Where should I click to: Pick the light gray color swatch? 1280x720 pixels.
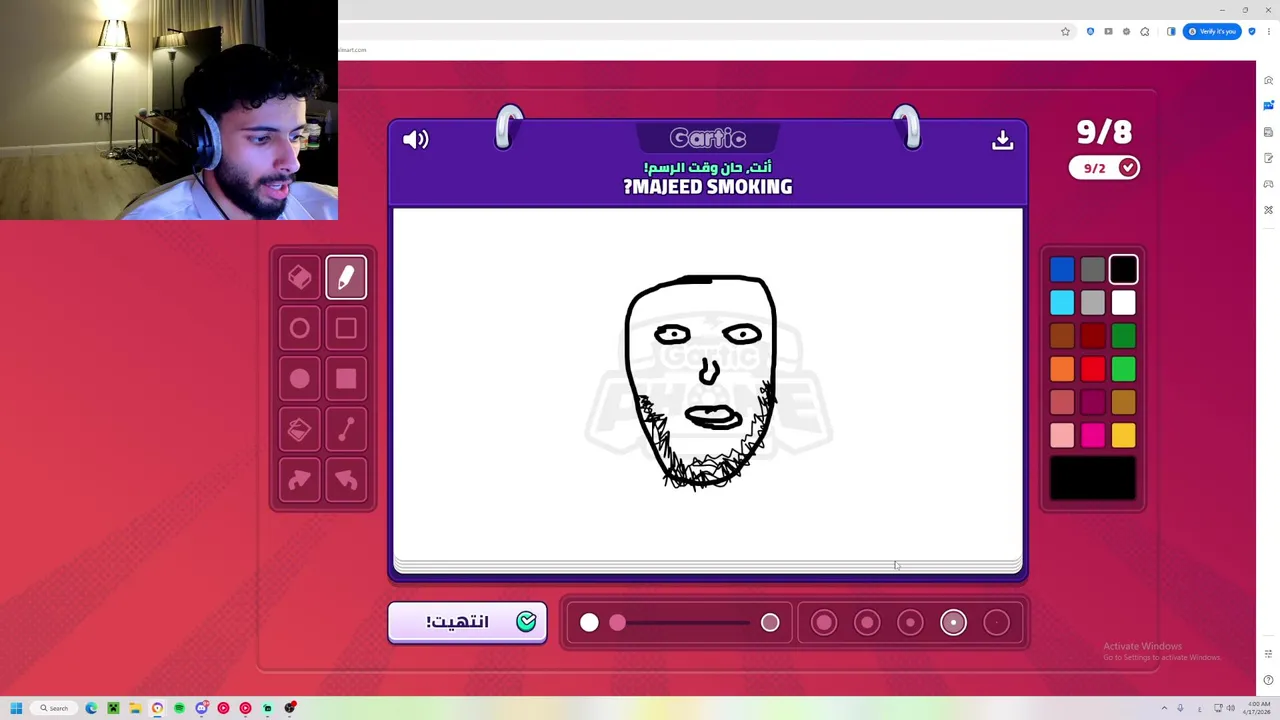pos(1093,302)
